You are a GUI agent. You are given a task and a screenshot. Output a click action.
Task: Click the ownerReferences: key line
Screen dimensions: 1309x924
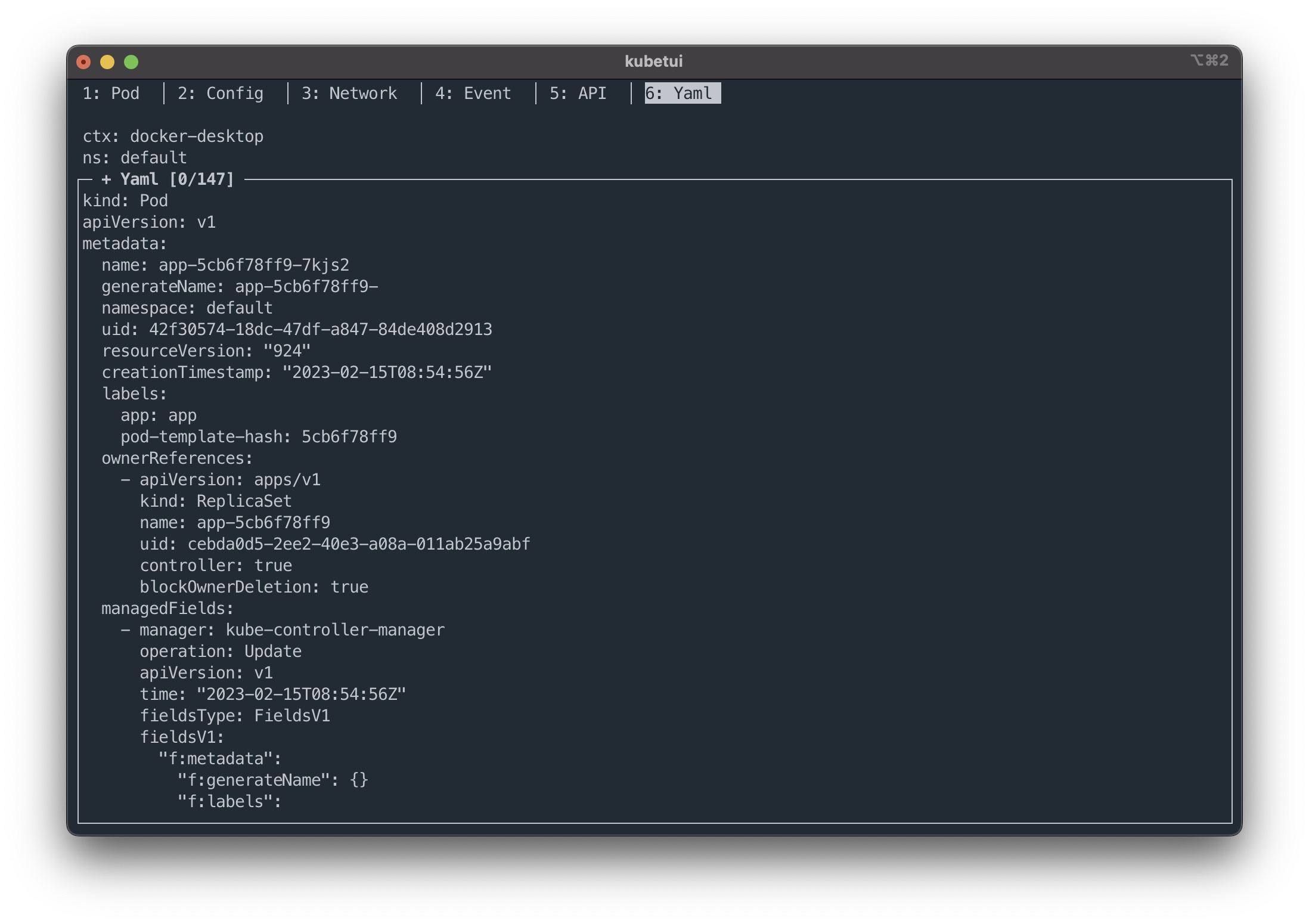(177, 458)
